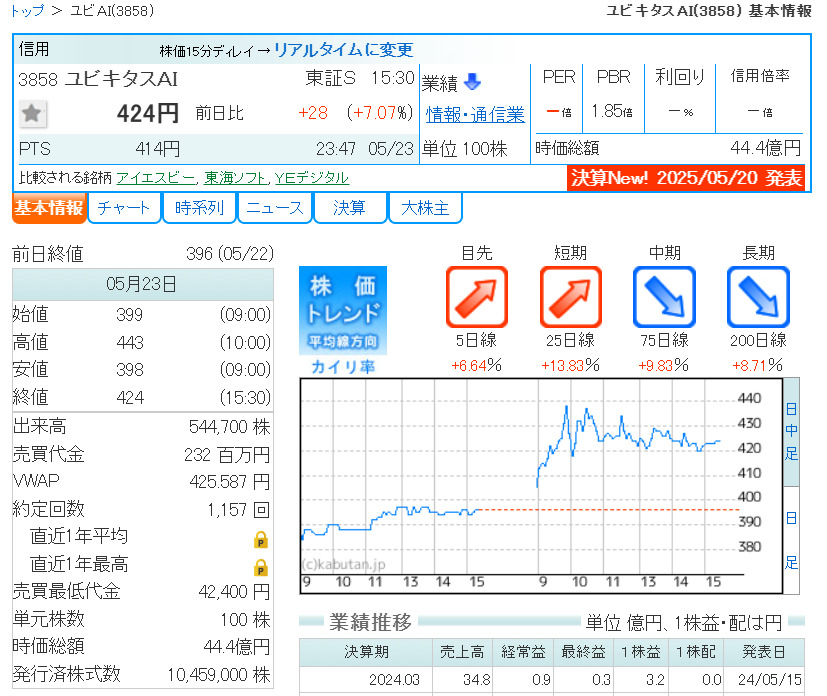
Task: Click the lock icon beside 直近1年最高
Action: [261, 568]
